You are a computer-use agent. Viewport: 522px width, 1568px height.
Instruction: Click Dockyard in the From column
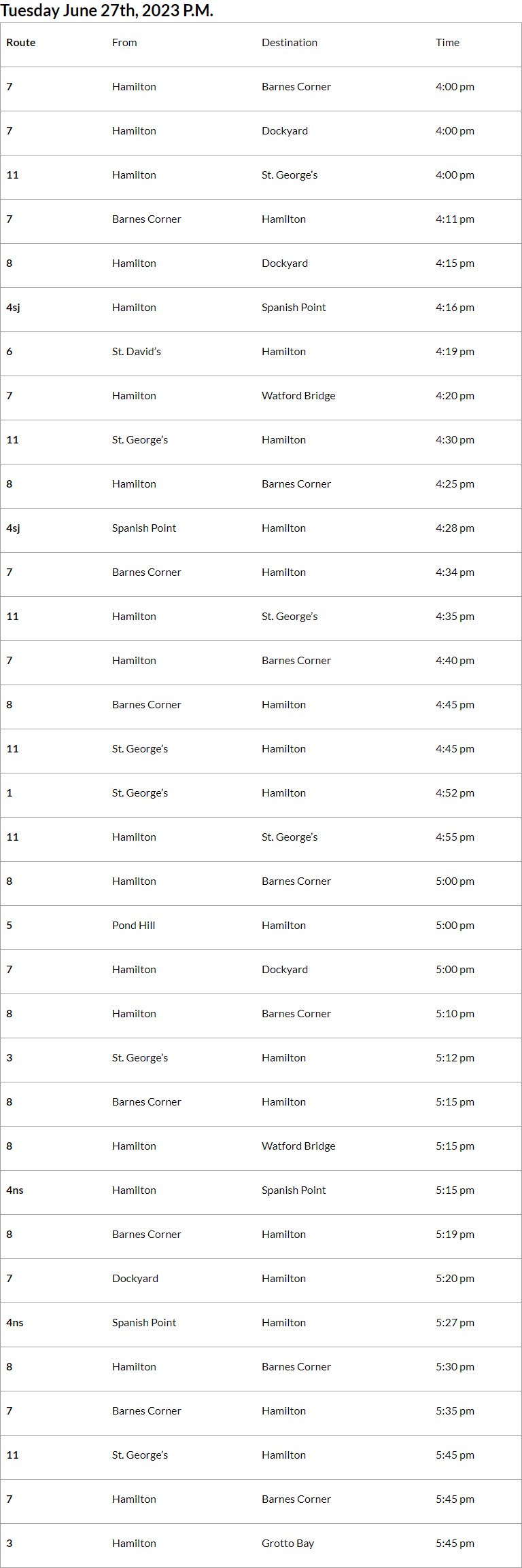pos(135,1279)
